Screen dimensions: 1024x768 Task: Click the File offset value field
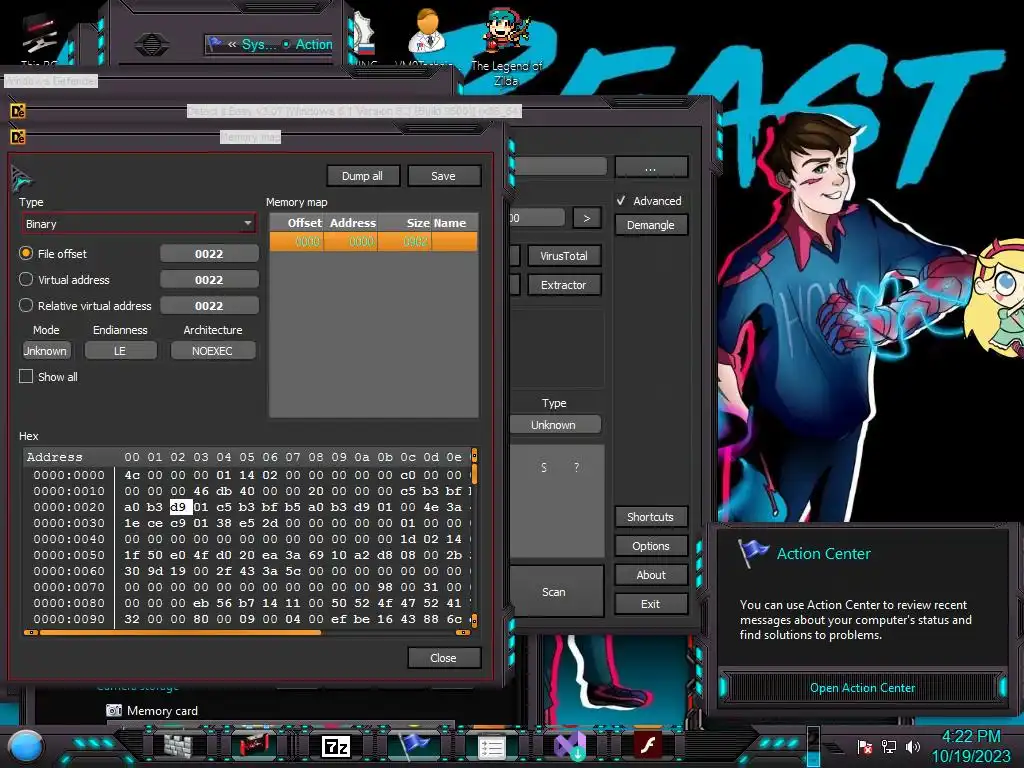click(209, 253)
